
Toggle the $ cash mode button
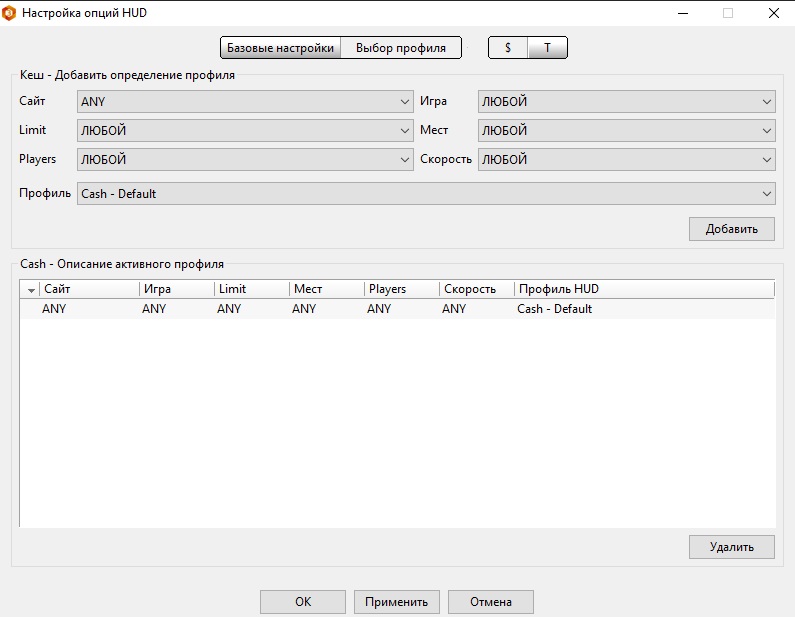(x=508, y=48)
